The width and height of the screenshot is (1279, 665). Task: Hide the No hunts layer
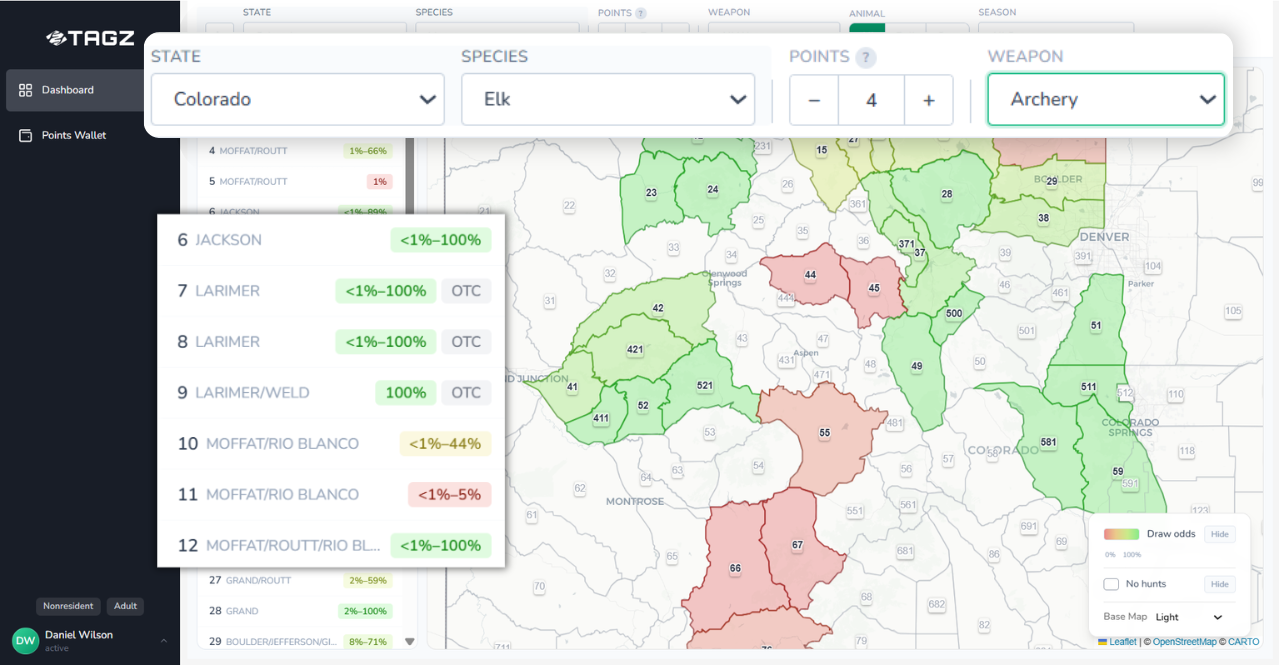(1219, 584)
